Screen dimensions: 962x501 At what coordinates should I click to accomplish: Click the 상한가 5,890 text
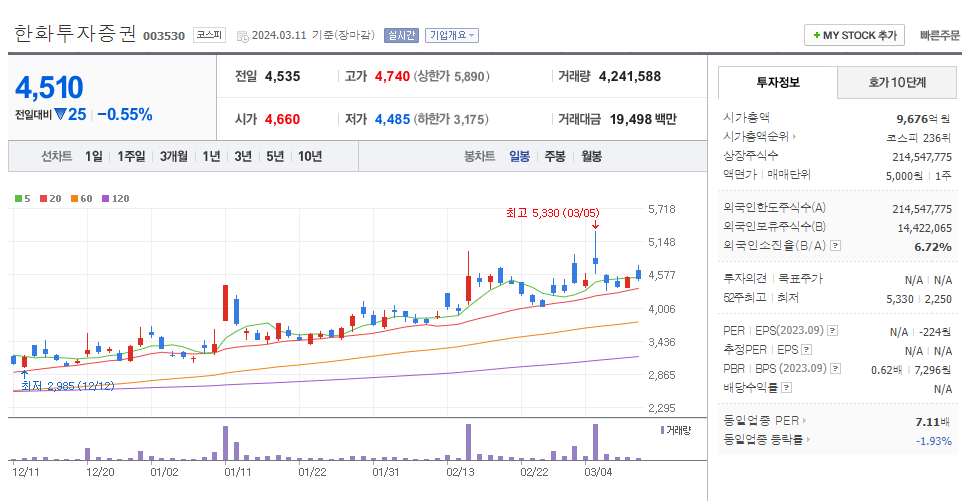click(452, 77)
